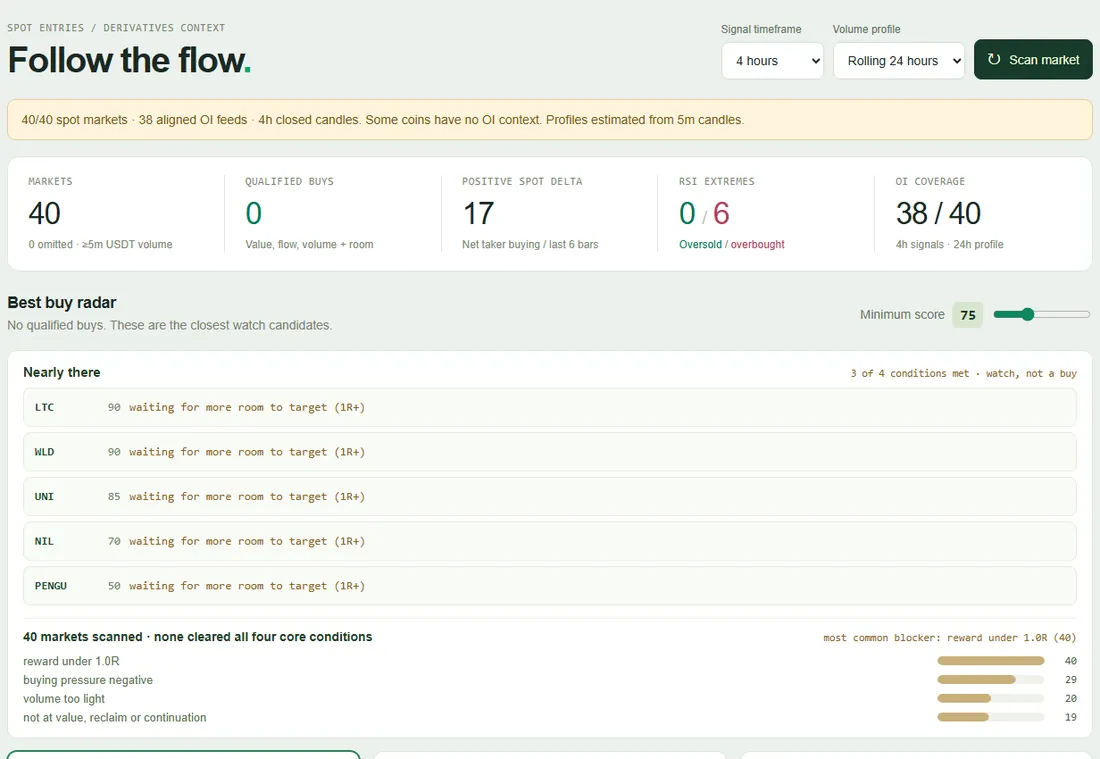1100x759 pixels.
Task: Click the OI coverage value 38 / 40
Action: [938, 213]
